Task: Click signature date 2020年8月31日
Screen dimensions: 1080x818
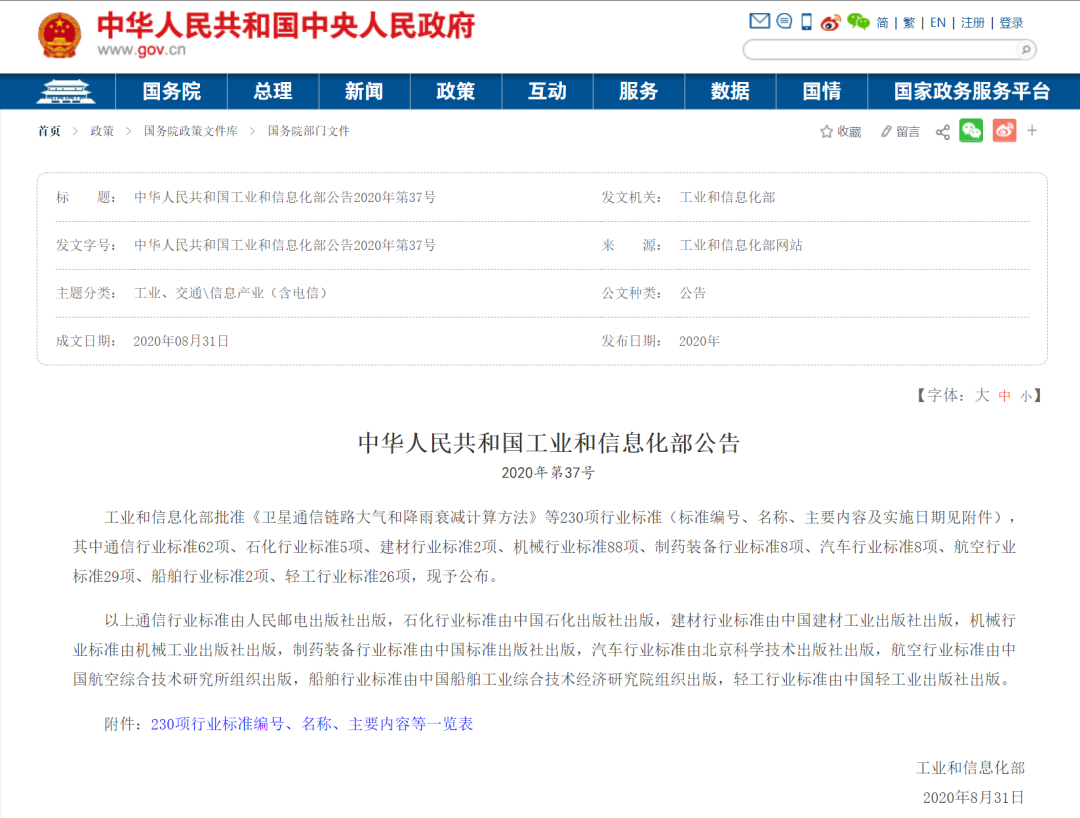Action: [x=973, y=797]
